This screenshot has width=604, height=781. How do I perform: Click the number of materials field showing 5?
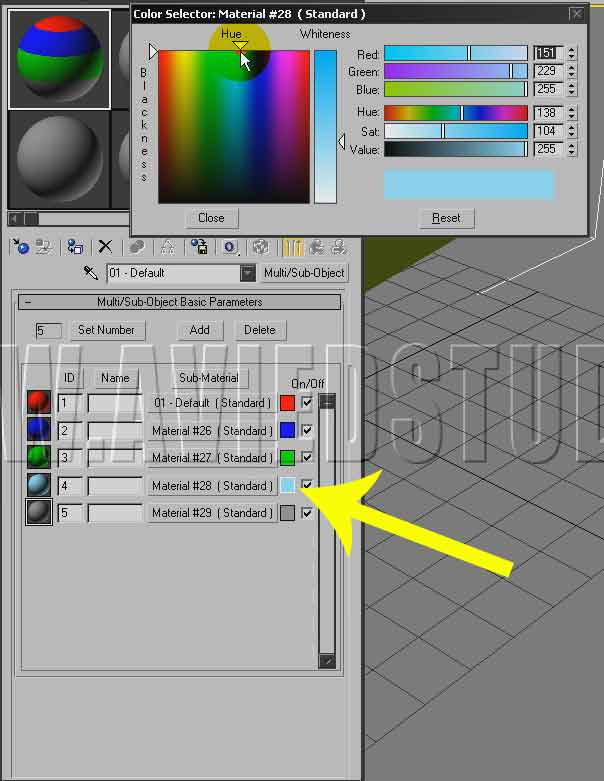click(x=48, y=331)
